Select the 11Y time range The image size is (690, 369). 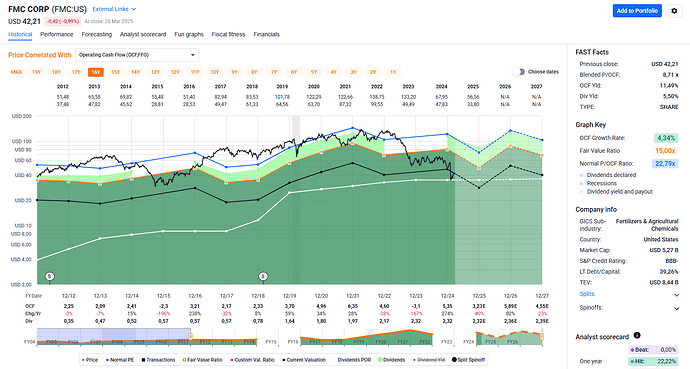(x=195, y=72)
